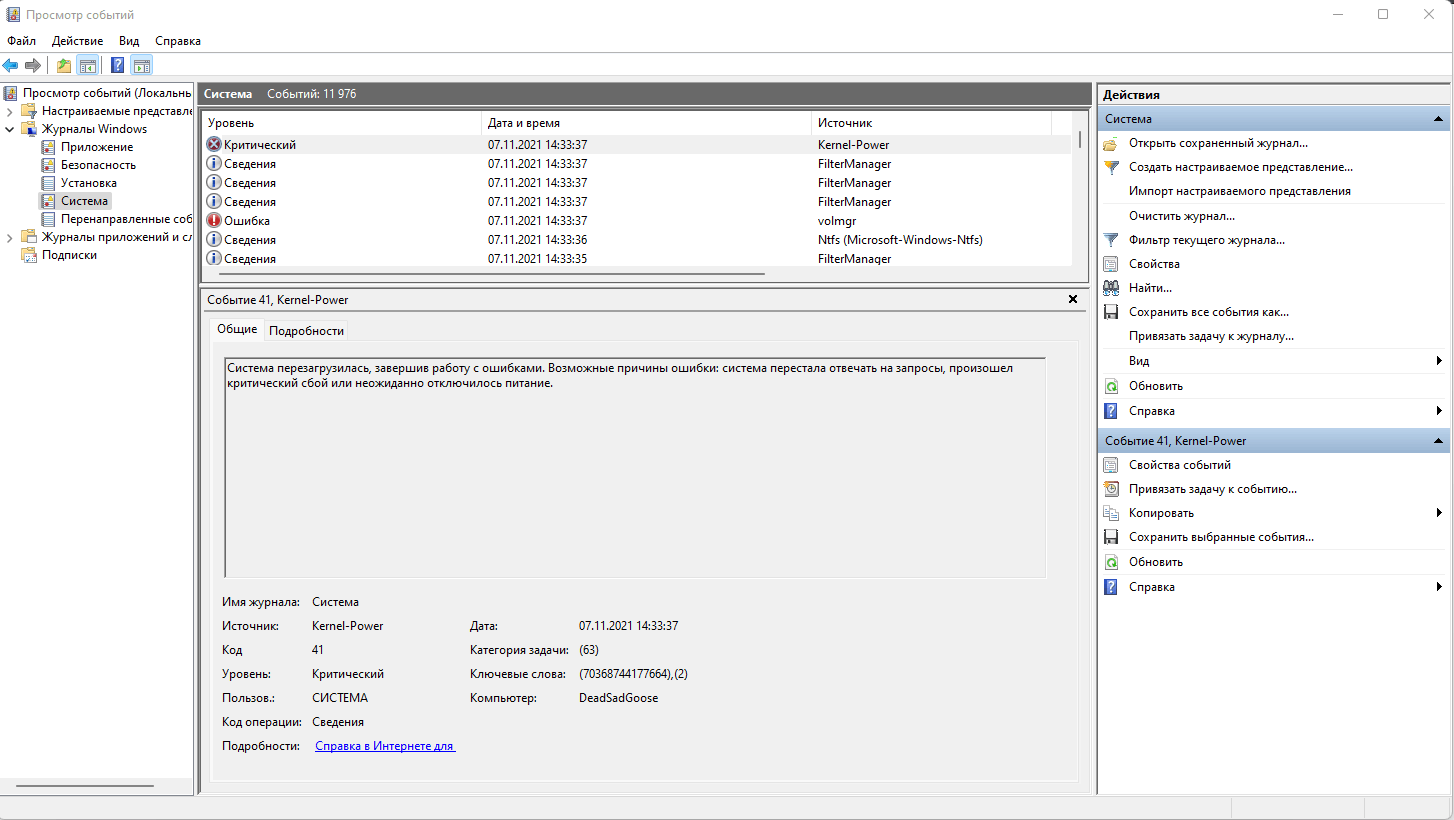Click green Обновить icon under Событие 41 section
1454x820 pixels.
1110,562
